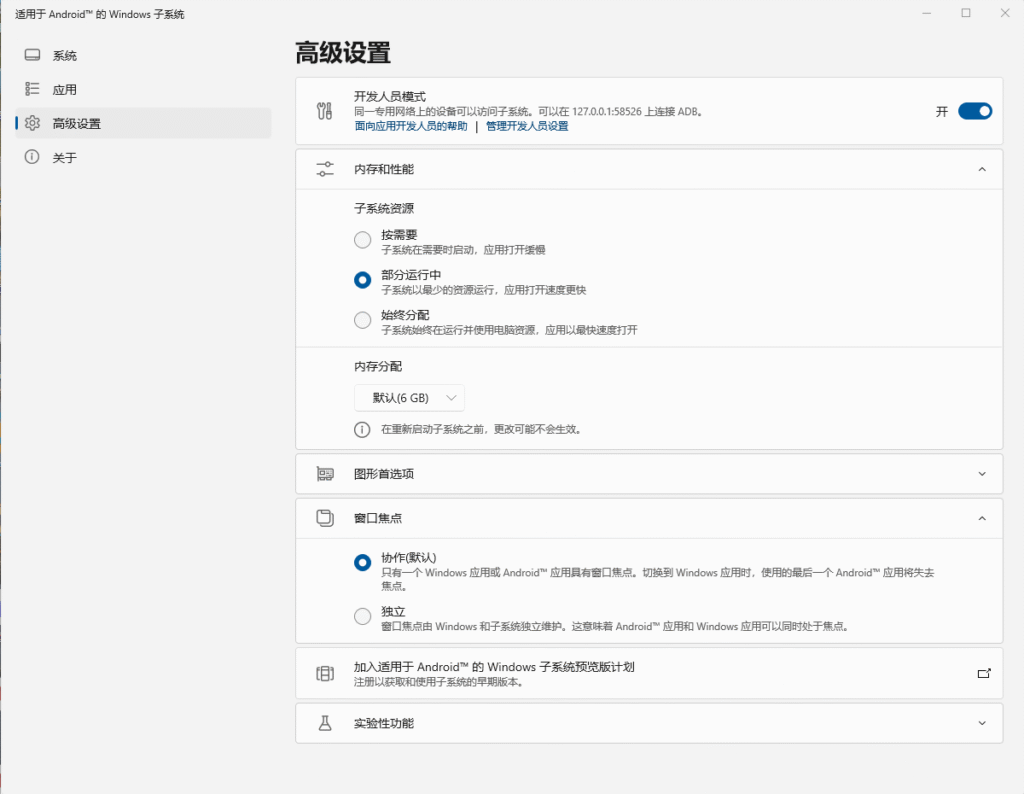
Task: Open external link icon for 预览版计划
Action: [x=983, y=674]
